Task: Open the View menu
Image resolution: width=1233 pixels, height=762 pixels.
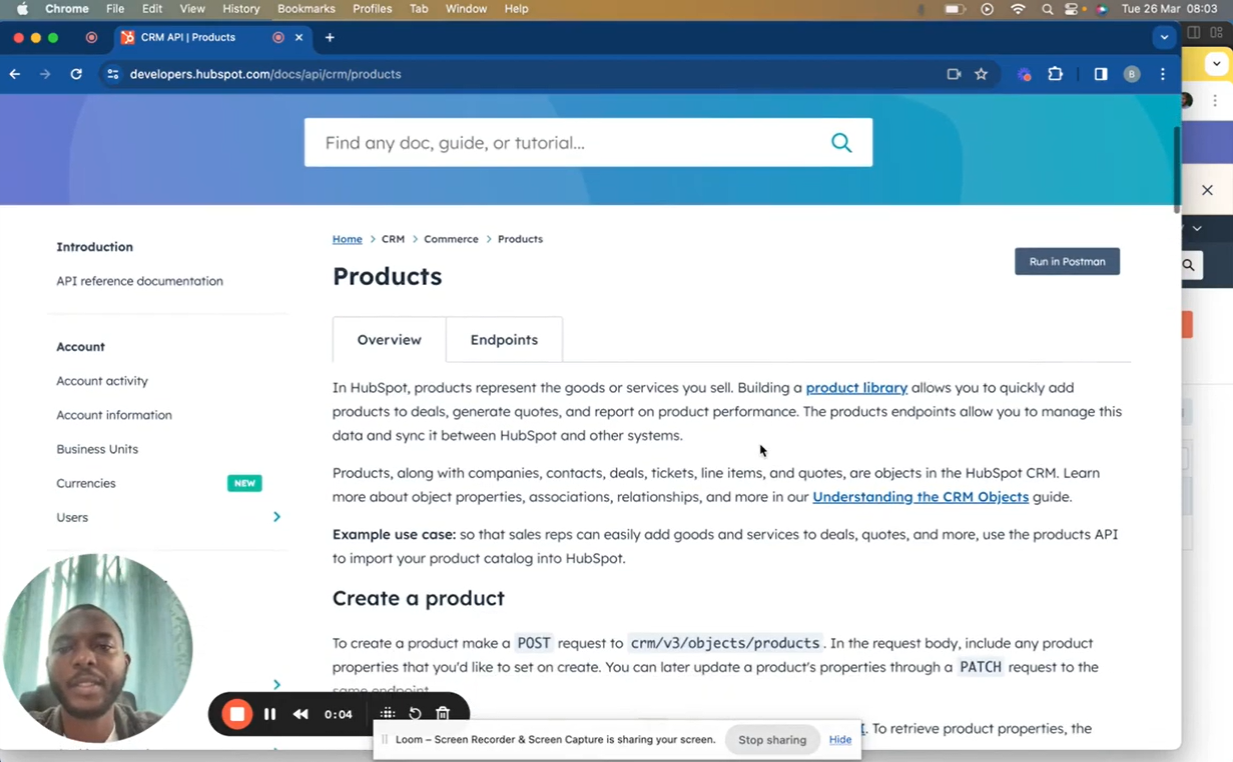Action: point(192,9)
